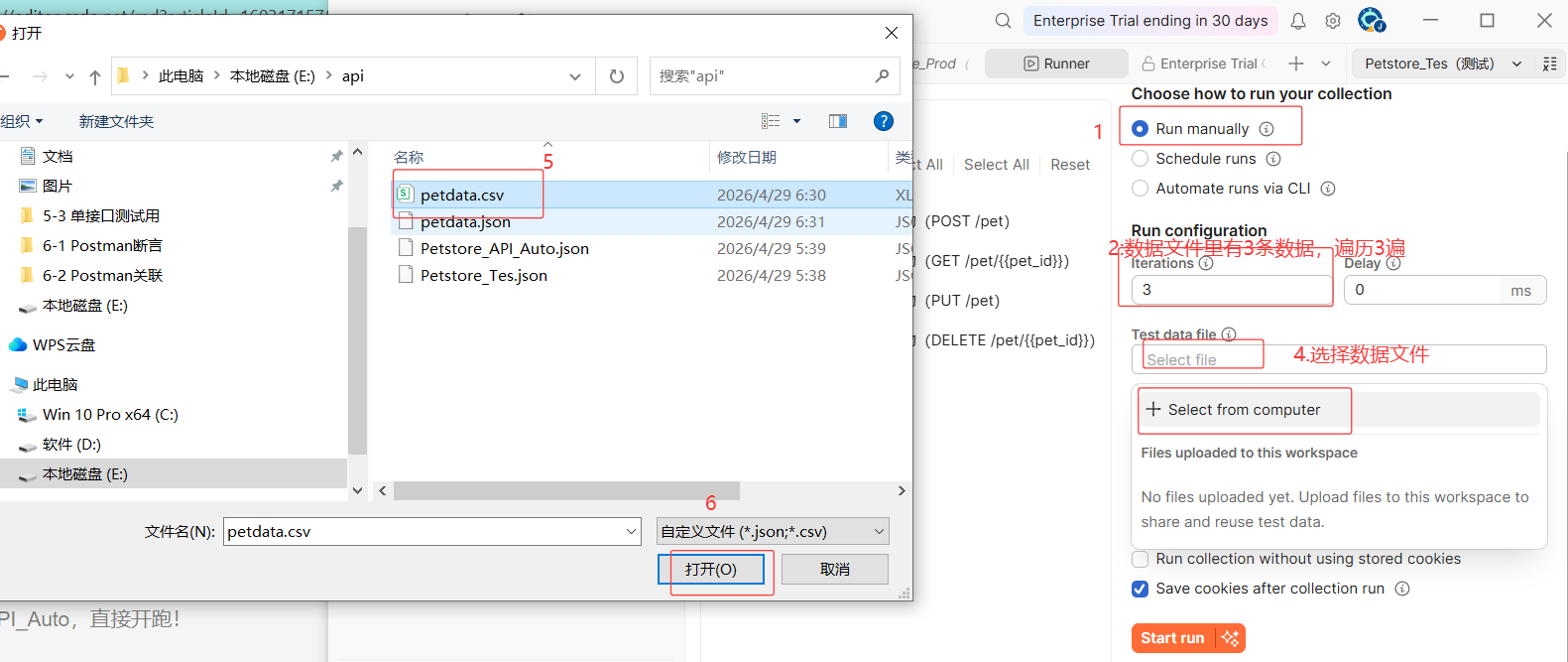Screen dimensions: 1568x662
Task: Expand the 此电脑 breadcrumb chevron
Action: [x=217, y=75]
